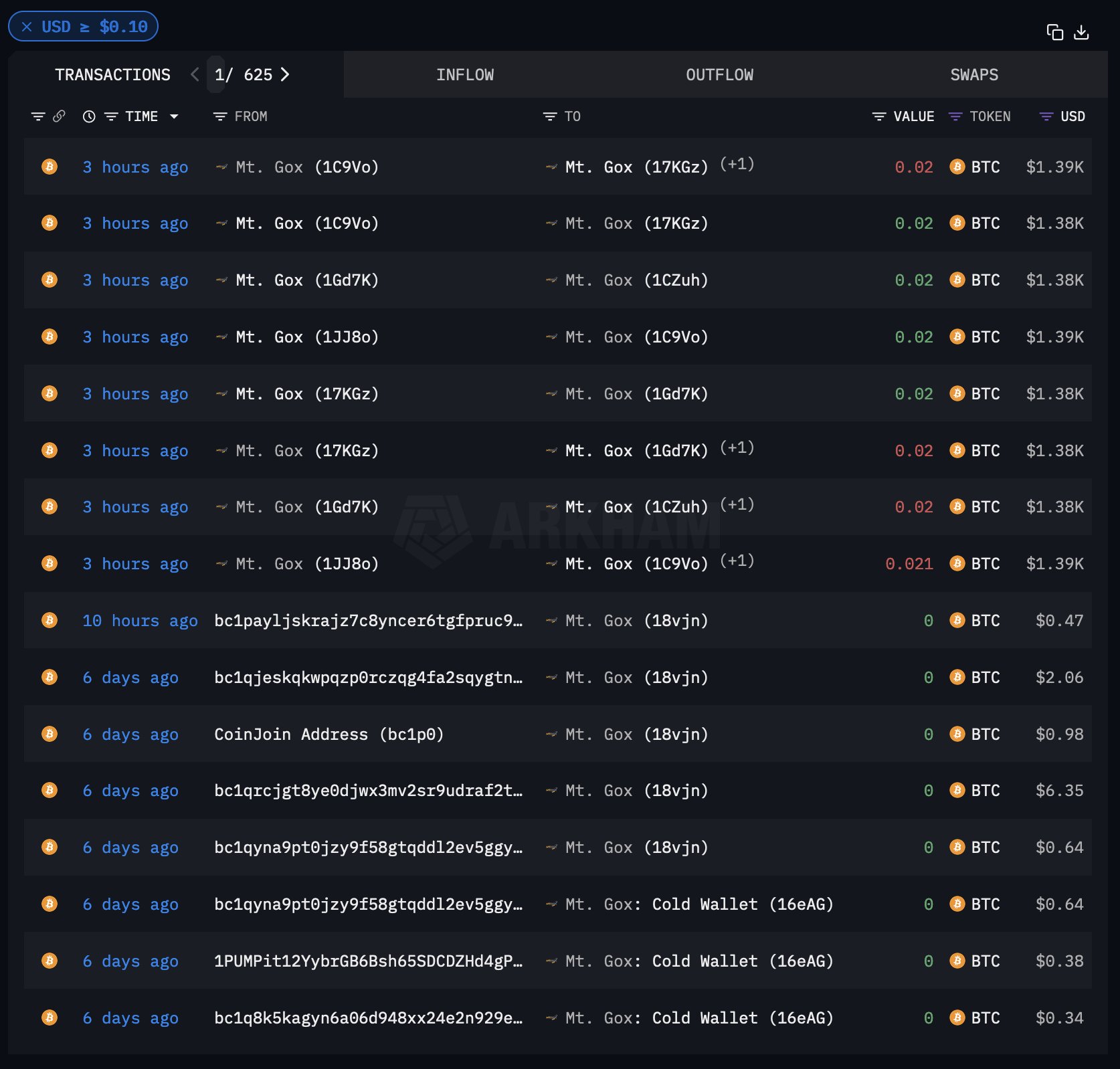Open the TOKEN column filter

point(955,116)
